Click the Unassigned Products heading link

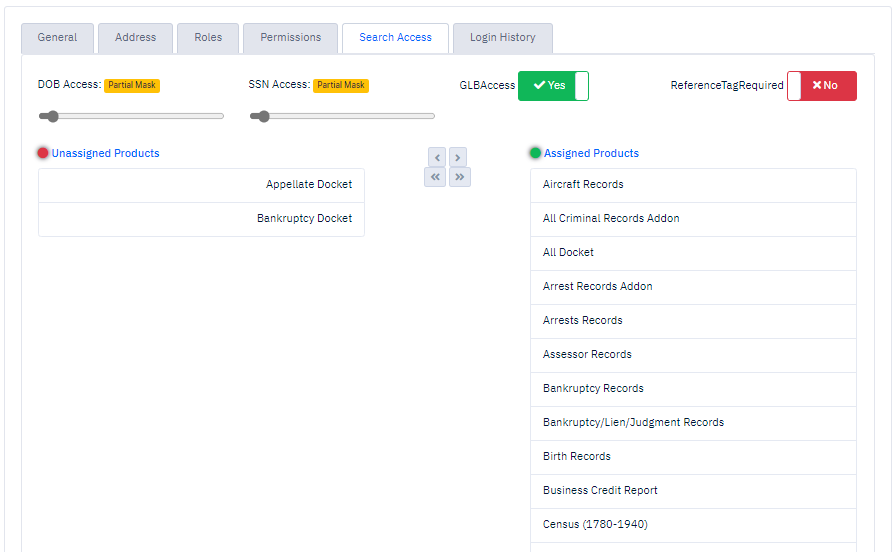pyautogui.click(x=105, y=153)
